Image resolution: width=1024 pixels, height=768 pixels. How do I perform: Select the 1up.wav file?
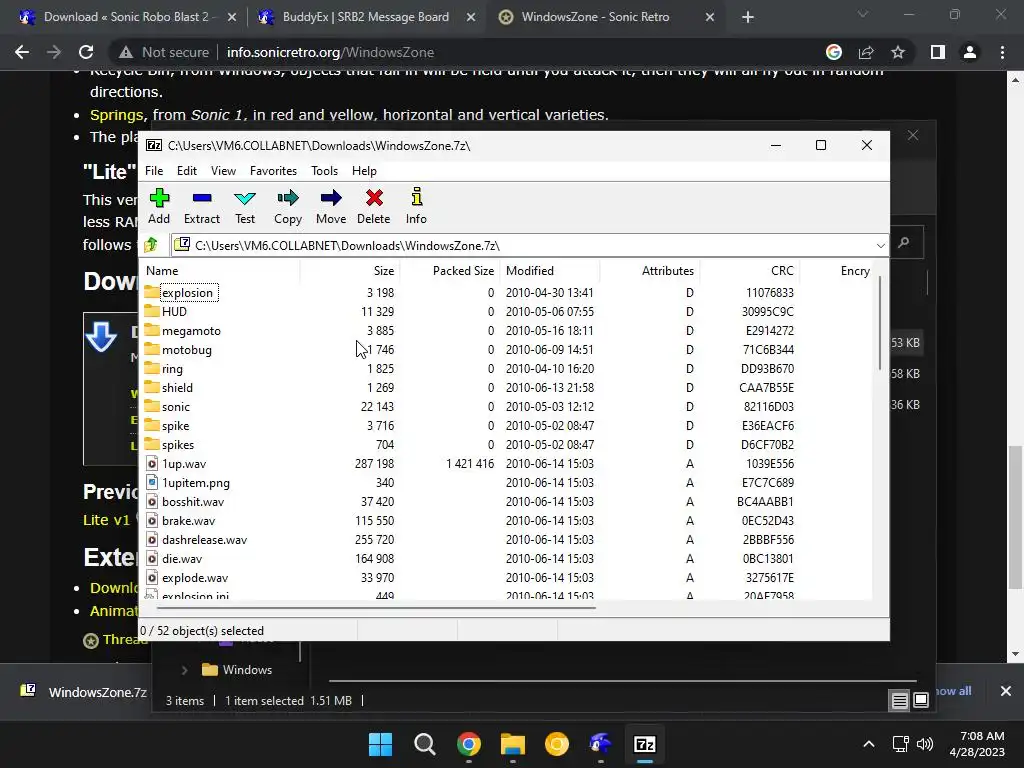(184, 464)
